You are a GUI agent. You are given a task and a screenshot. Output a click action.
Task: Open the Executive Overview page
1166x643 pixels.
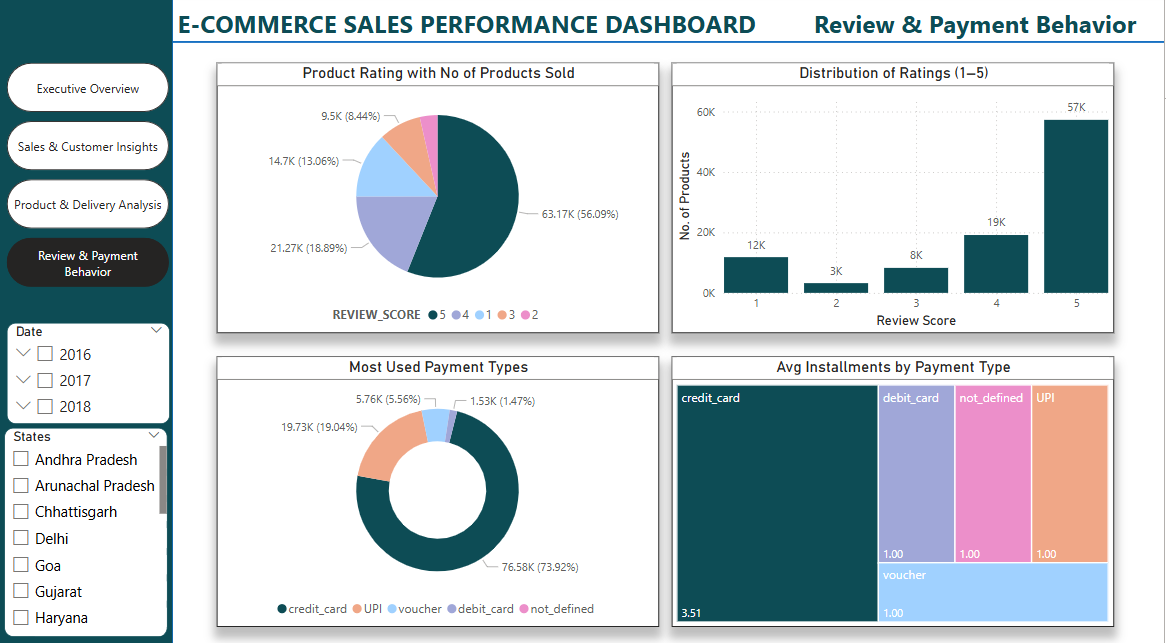(87, 87)
